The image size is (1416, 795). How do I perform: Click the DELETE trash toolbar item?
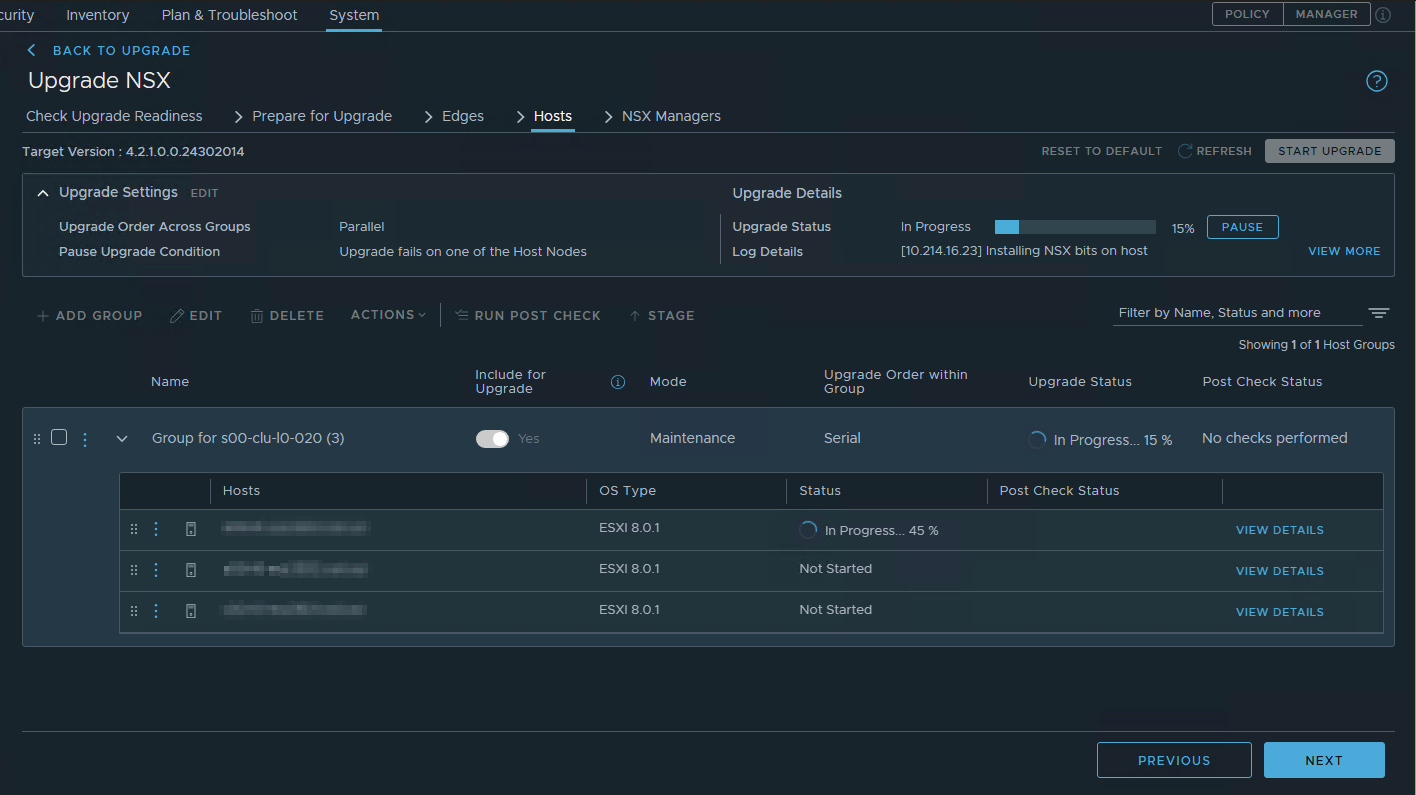pos(287,315)
